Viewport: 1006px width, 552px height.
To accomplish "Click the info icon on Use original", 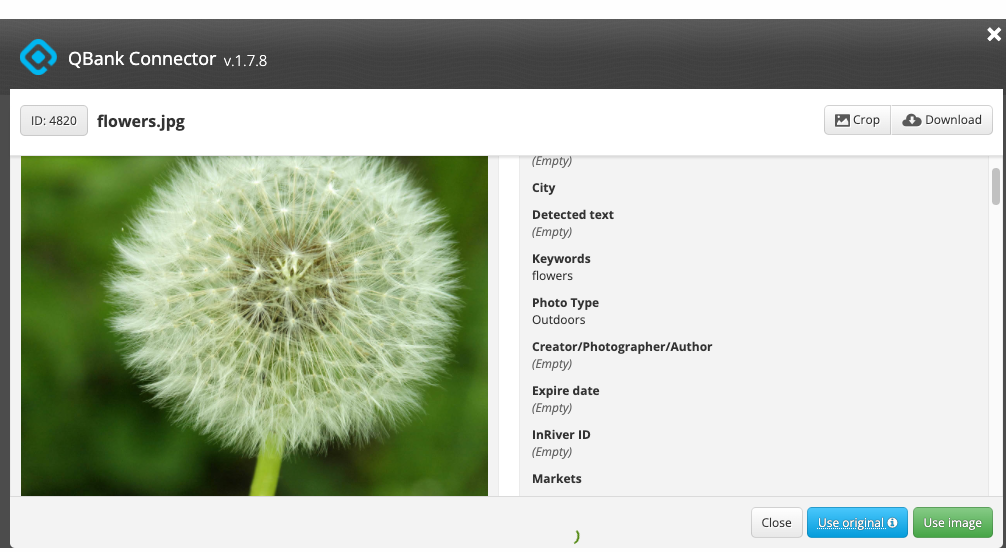I will [x=892, y=522].
